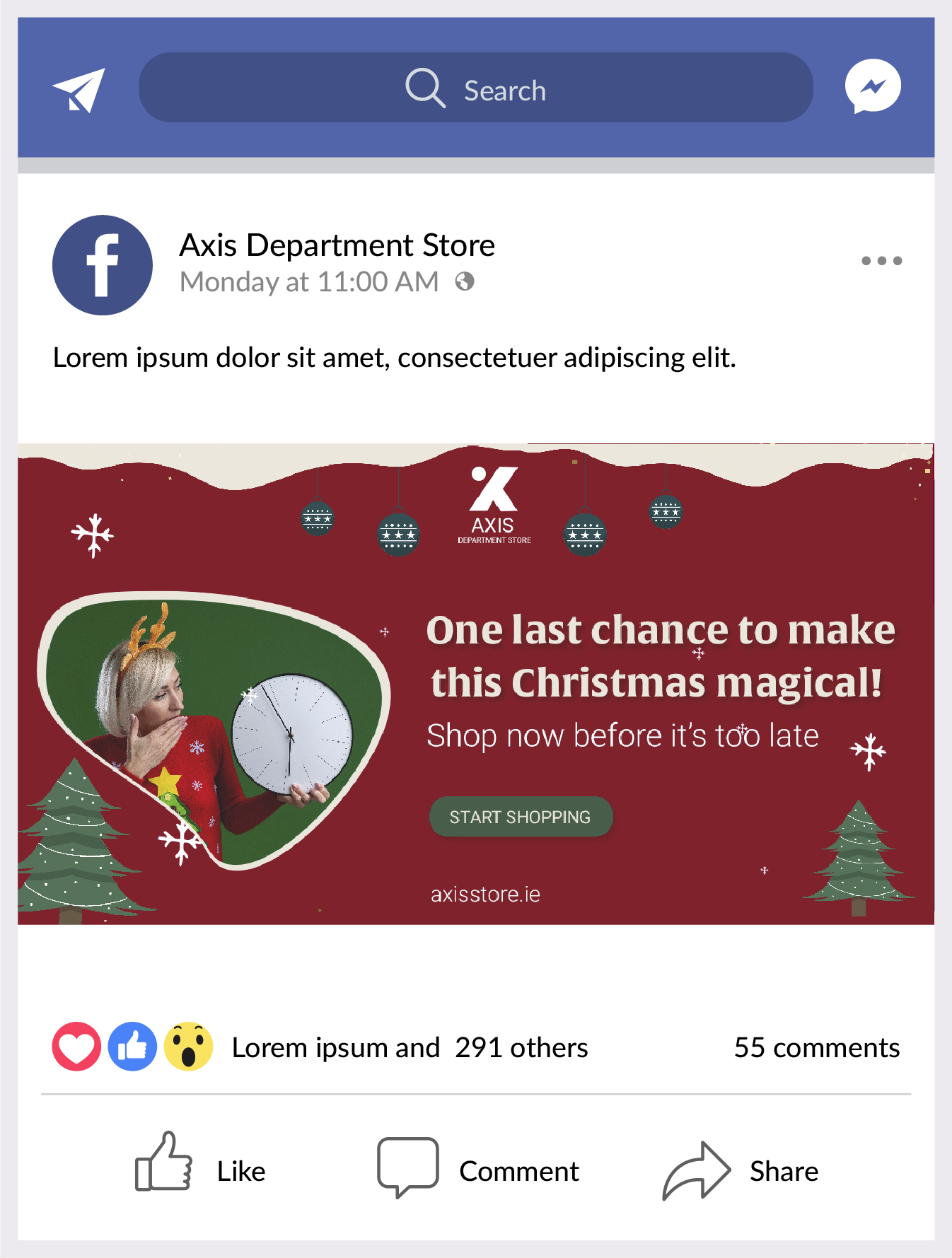This screenshot has height=1258, width=952.
Task: Share the post using Share button
Action: [x=740, y=1170]
